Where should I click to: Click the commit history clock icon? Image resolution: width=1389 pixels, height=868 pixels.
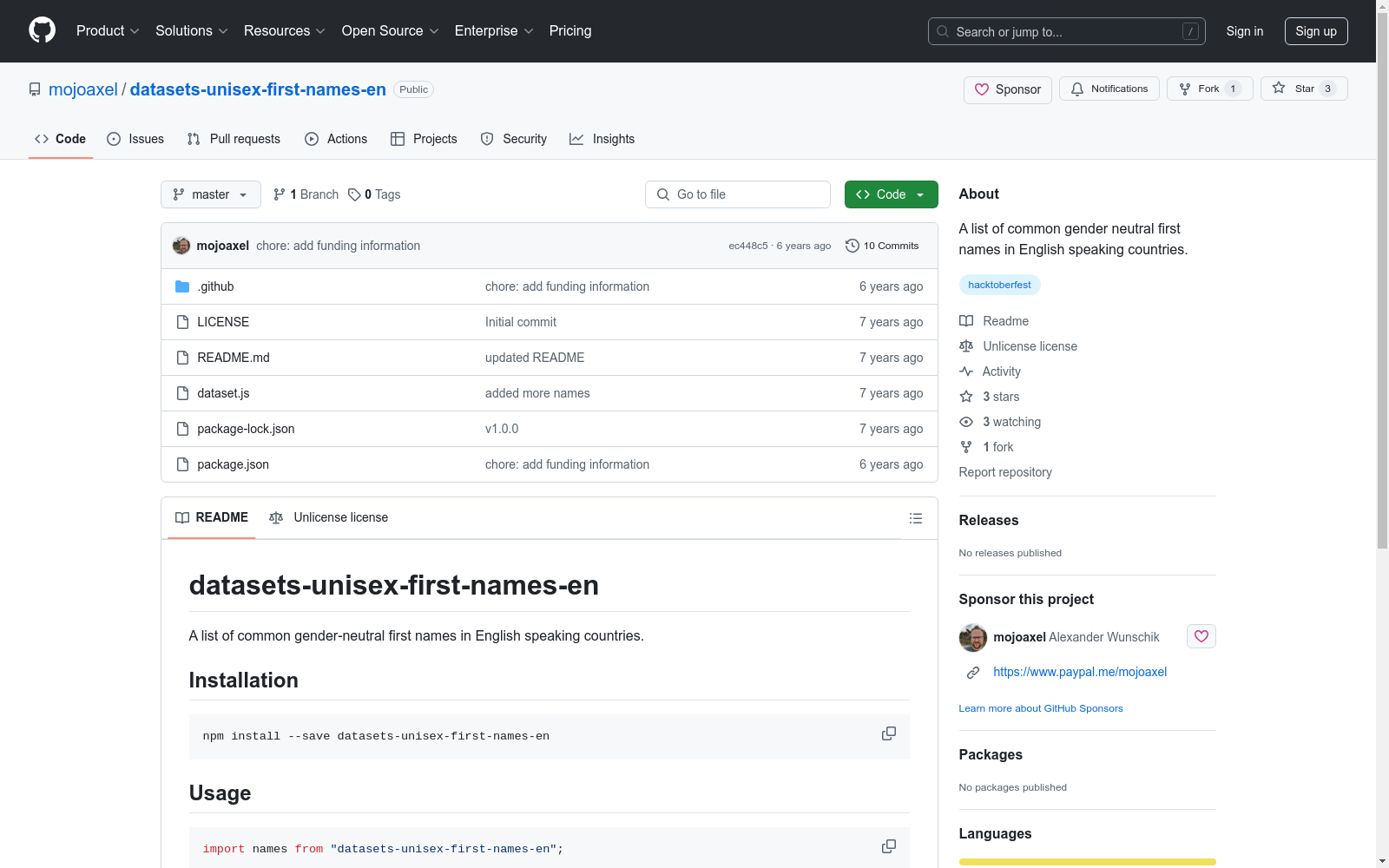[x=852, y=246]
